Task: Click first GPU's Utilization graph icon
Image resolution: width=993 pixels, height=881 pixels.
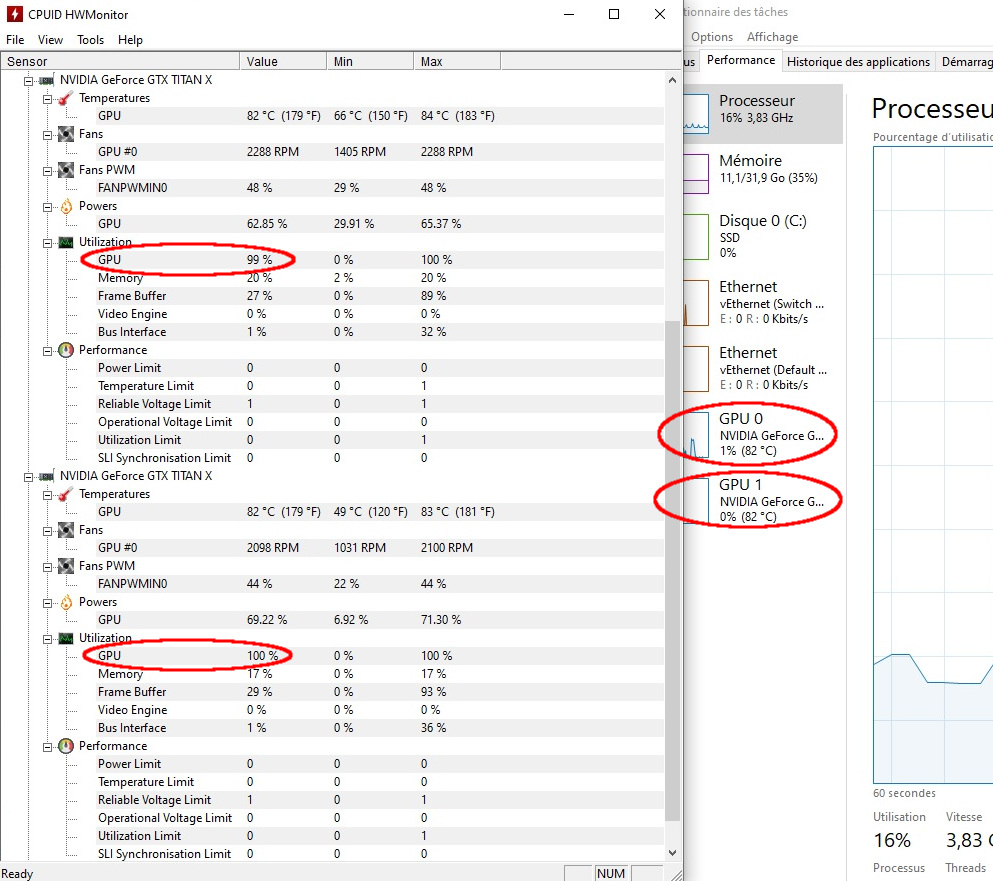Action: [x=65, y=243]
